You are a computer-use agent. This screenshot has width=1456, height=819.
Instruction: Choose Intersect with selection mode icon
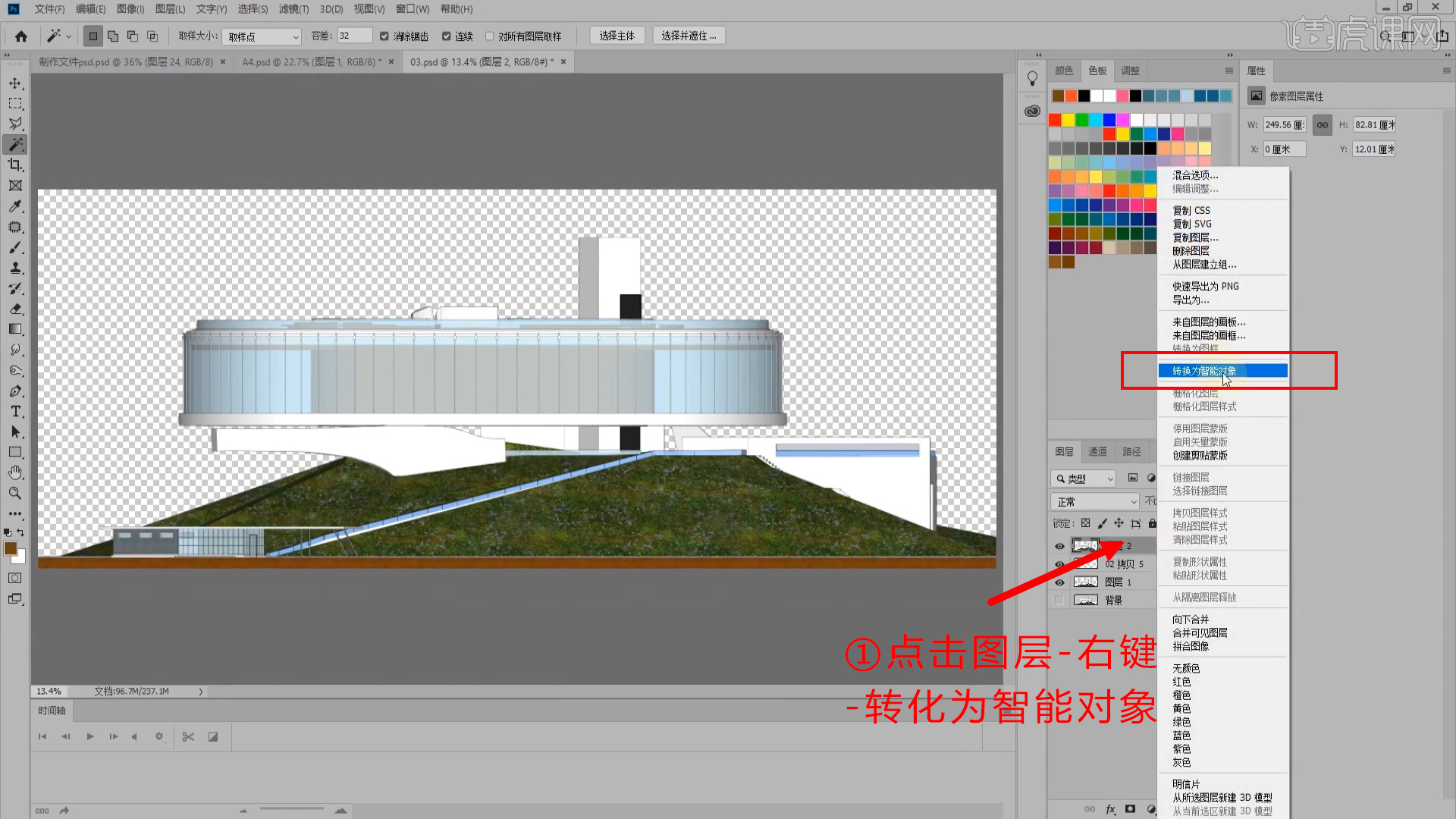tap(152, 36)
